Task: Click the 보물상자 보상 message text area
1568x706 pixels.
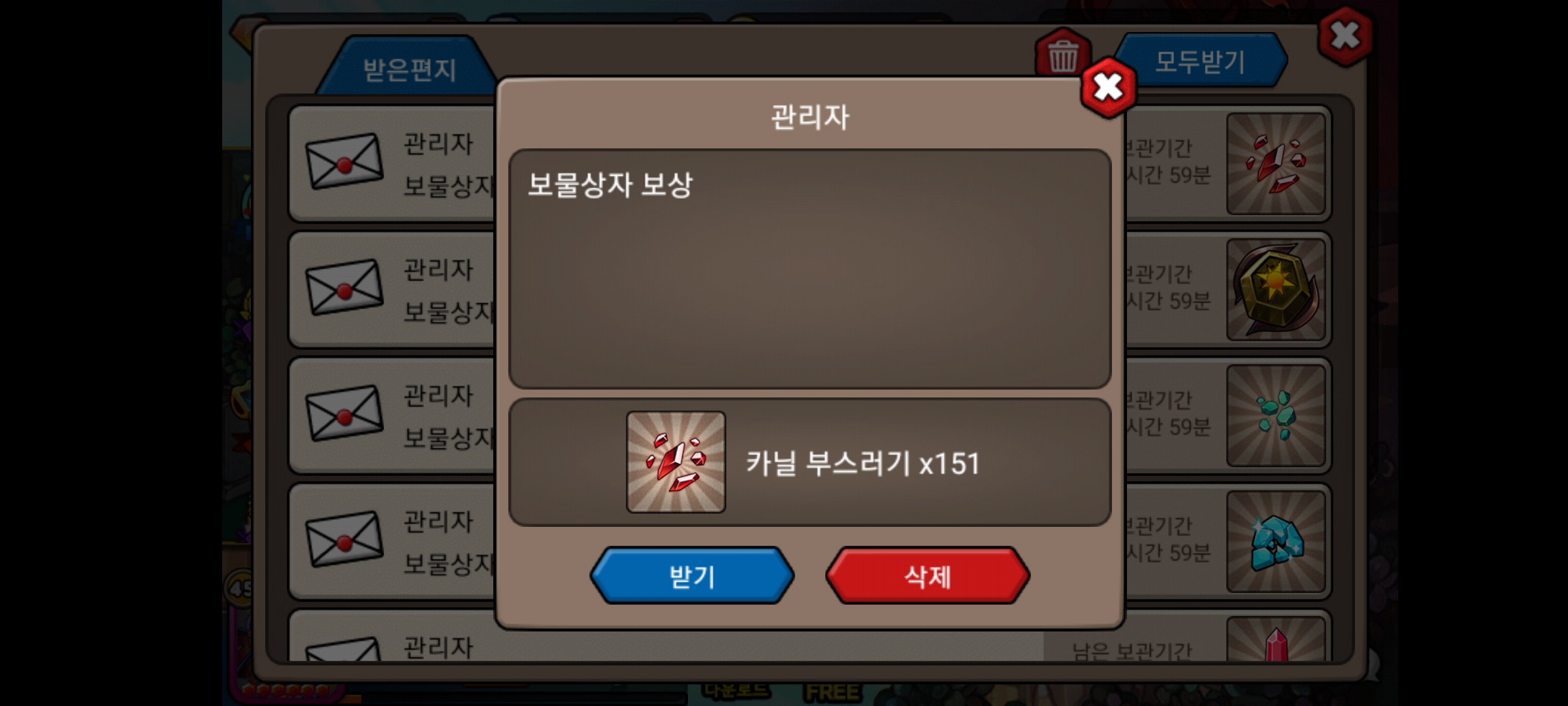Action: pyautogui.click(x=810, y=269)
